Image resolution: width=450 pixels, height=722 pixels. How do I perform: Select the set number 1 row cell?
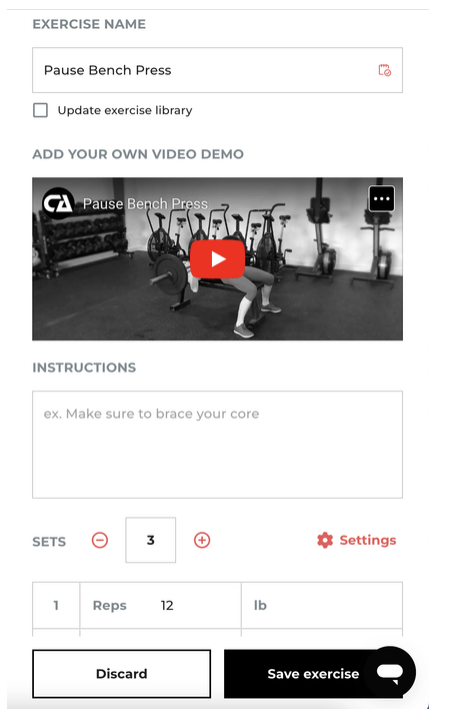[56, 606]
